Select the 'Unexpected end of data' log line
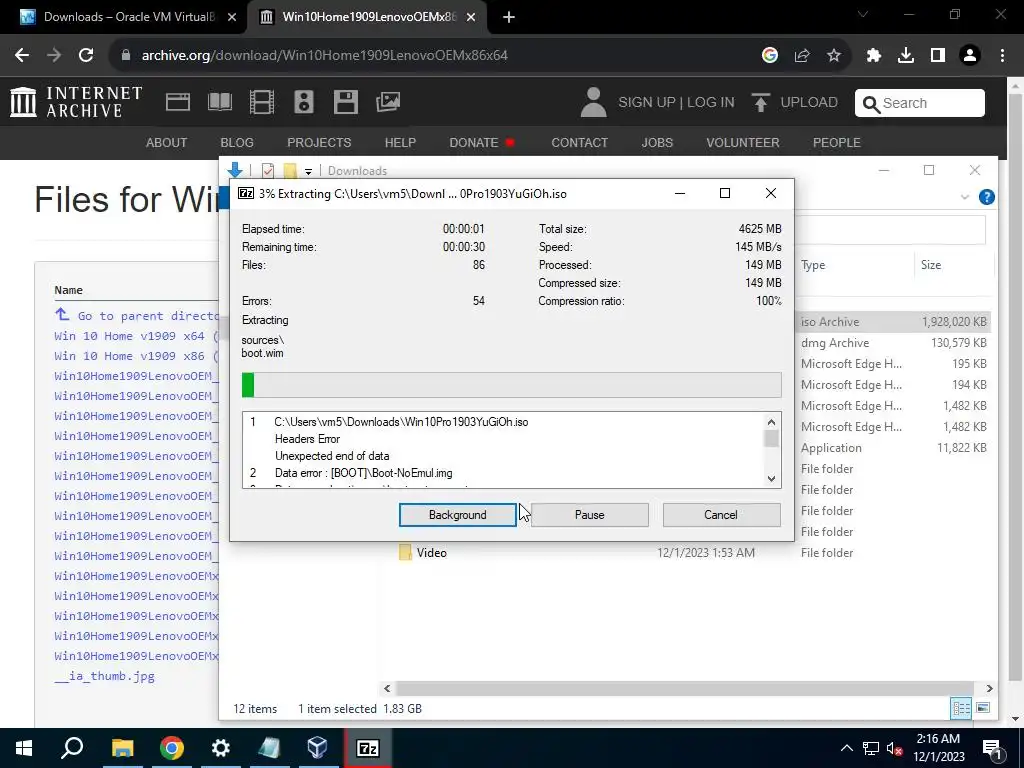1024x768 pixels. coord(332,456)
